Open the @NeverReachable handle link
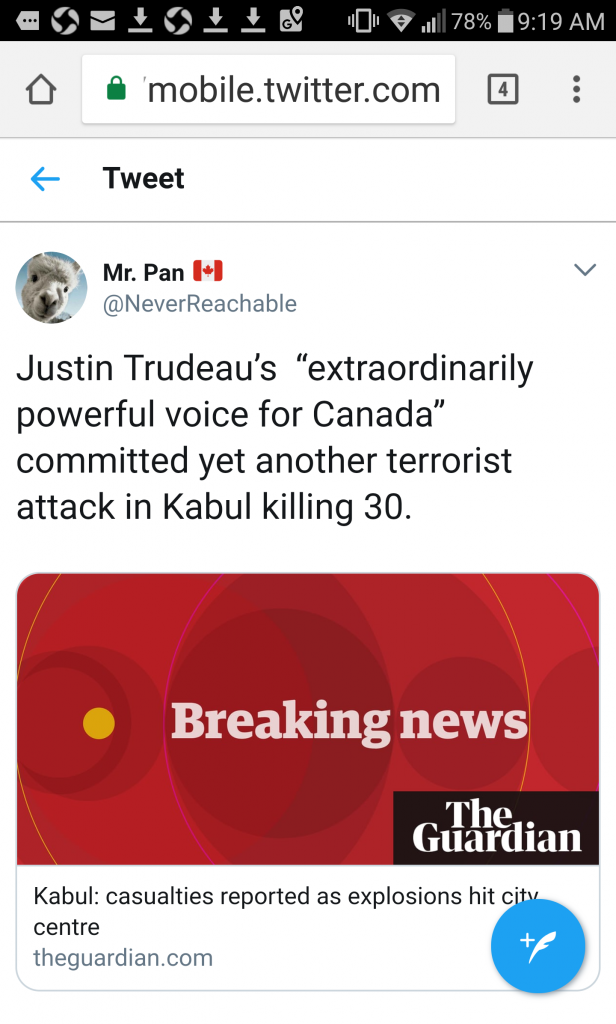The height and width of the screenshot is (1024, 616). pos(199,303)
